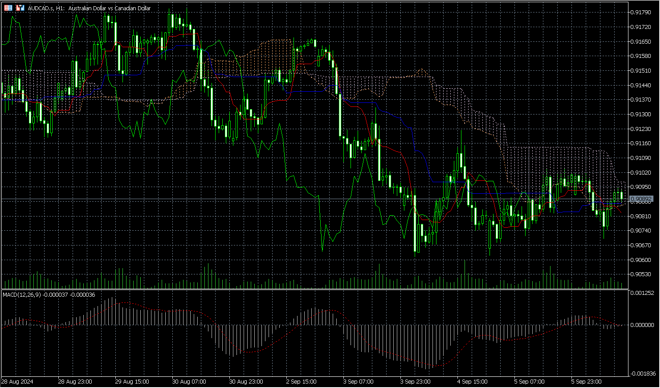The image size is (660, 388).
Task: Click the 0.91020 price axis label
Action: tap(641, 173)
